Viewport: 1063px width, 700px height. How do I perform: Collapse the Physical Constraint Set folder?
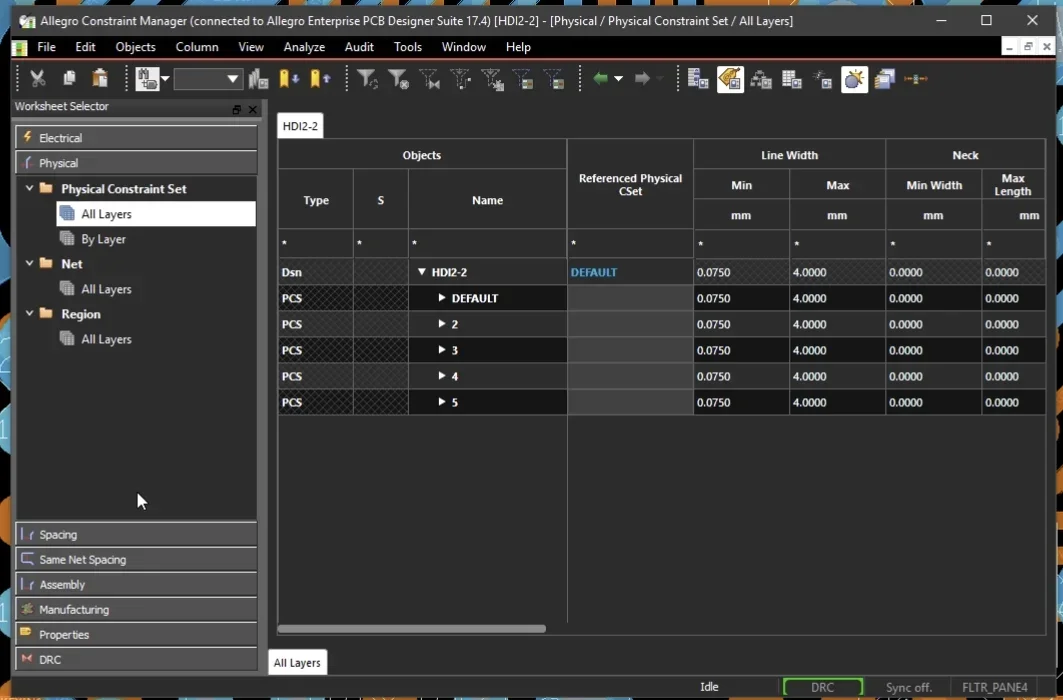[29, 188]
